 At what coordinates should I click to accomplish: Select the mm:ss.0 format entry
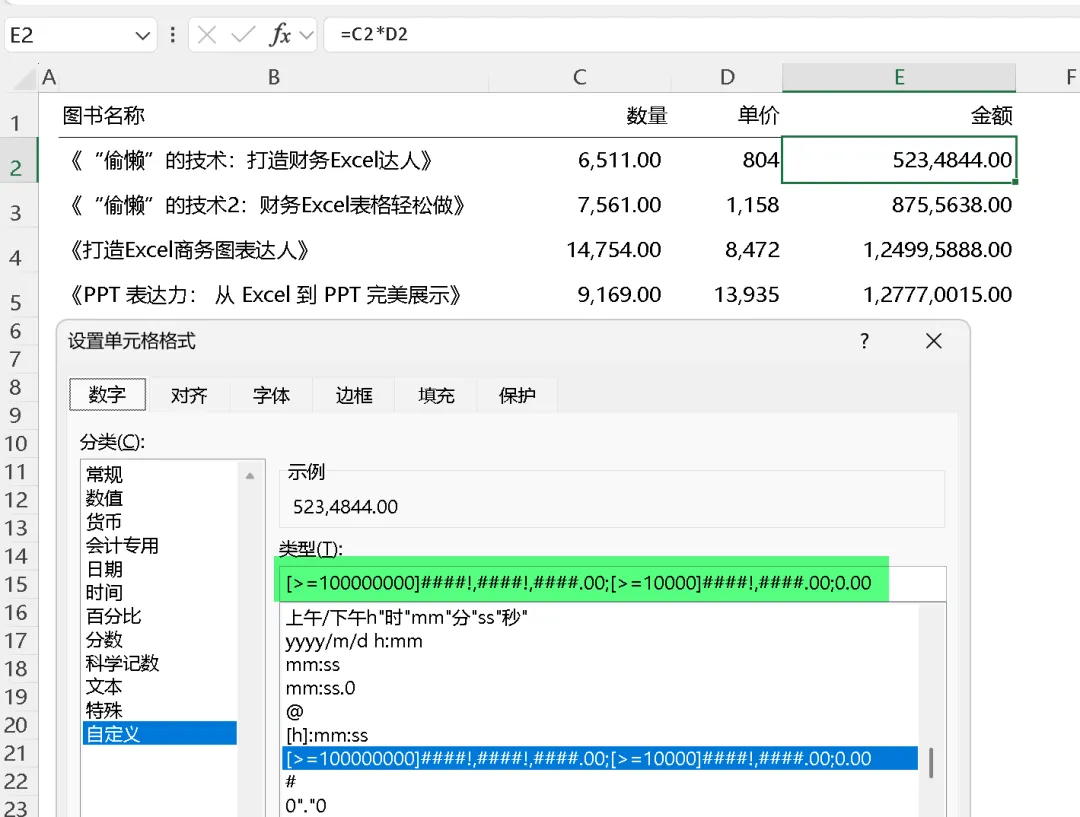pyautogui.click(x=600, y=688)
